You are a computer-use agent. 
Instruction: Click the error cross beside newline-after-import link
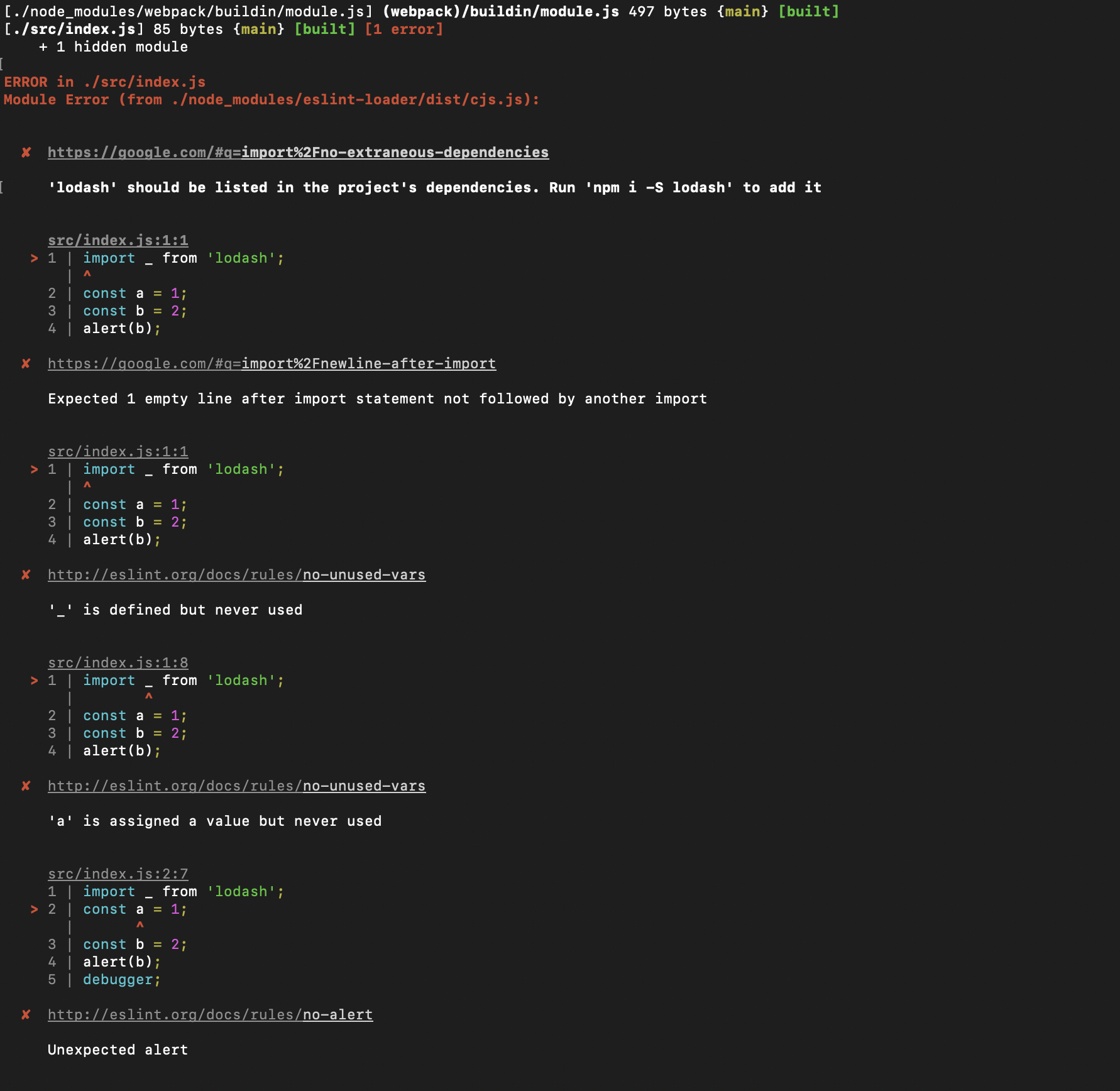[x=25, y=363]
